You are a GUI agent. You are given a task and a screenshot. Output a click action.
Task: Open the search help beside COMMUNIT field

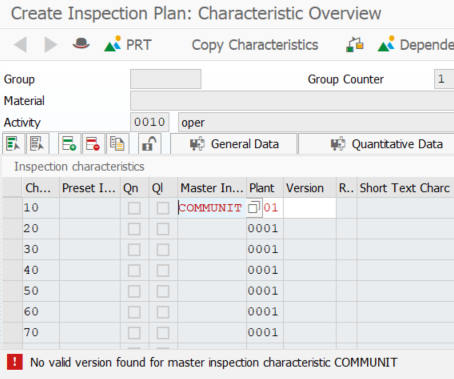254,208
